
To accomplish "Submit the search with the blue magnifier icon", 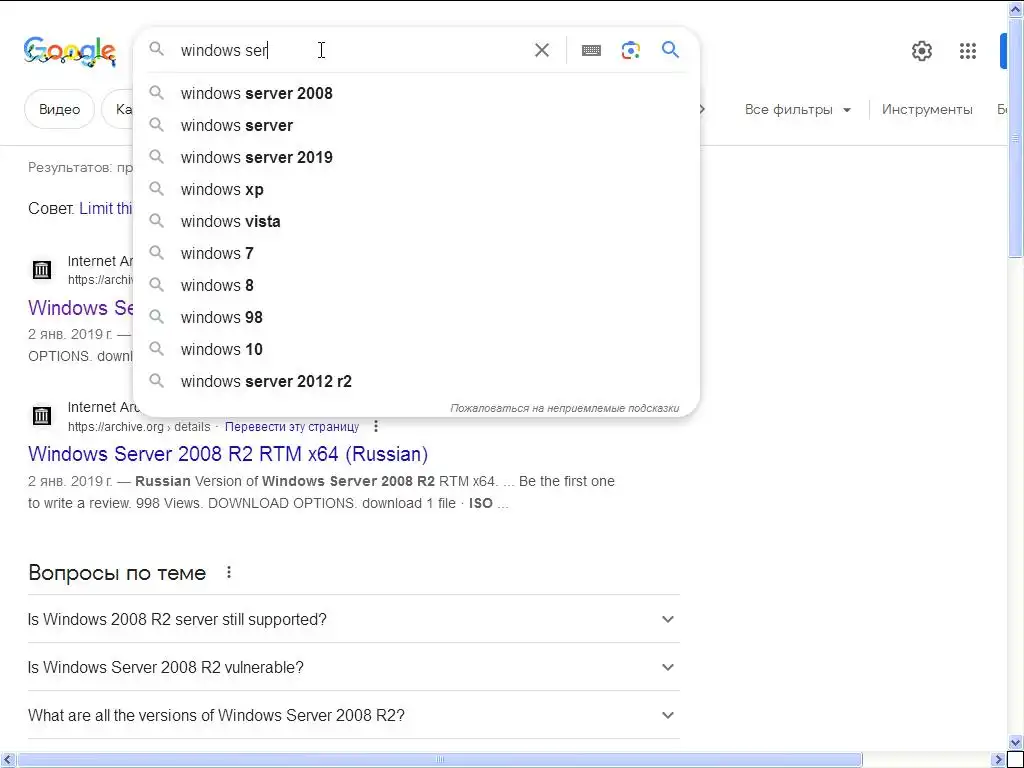I will (670, 50).
